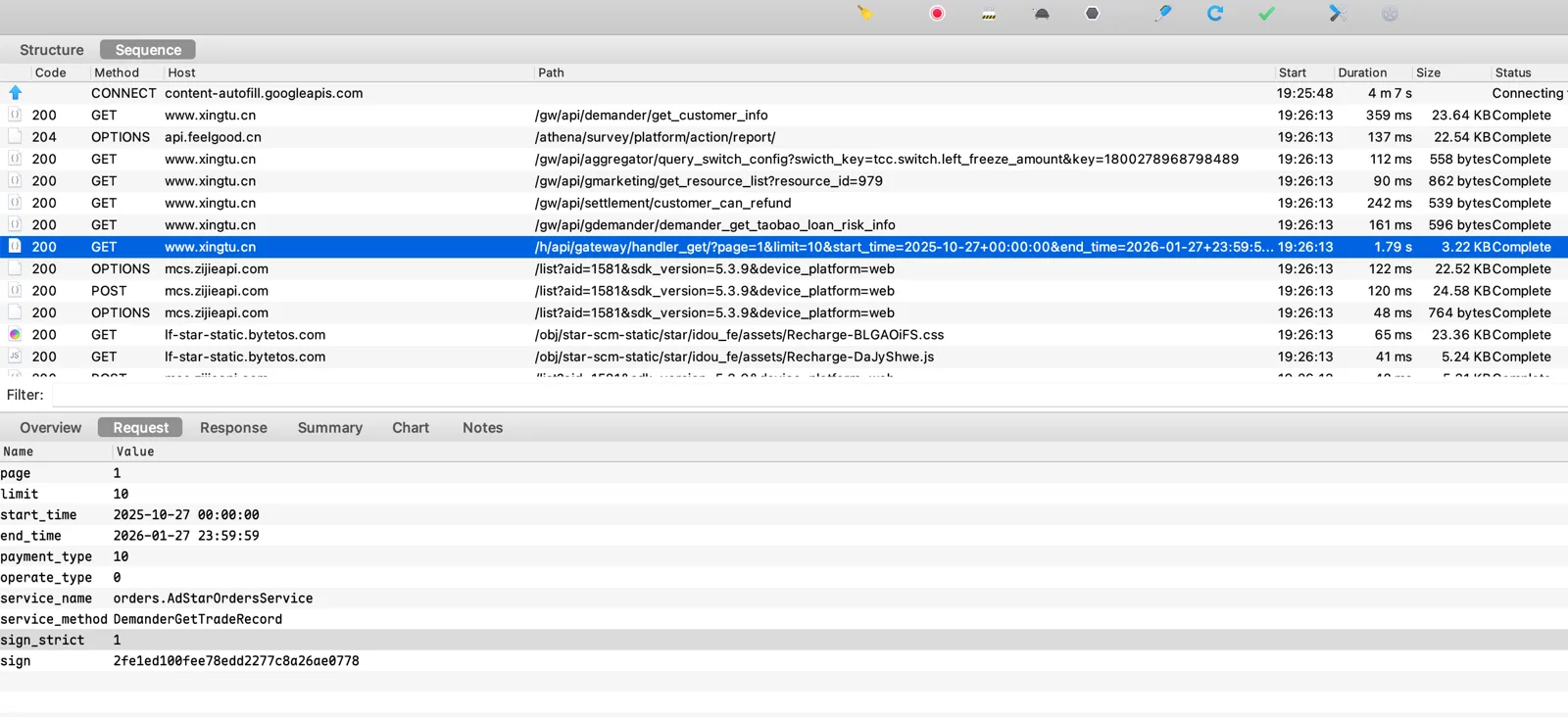Open the Response tab
This screenshot has height=717, width=1568.
[233, 428]
